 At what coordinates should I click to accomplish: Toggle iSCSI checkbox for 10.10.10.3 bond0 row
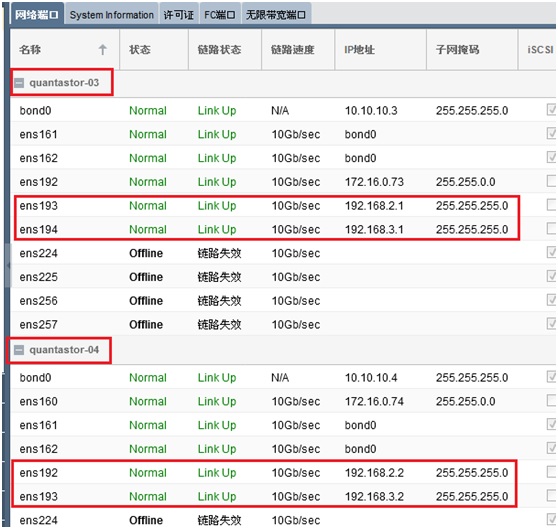tap(551, 110)
